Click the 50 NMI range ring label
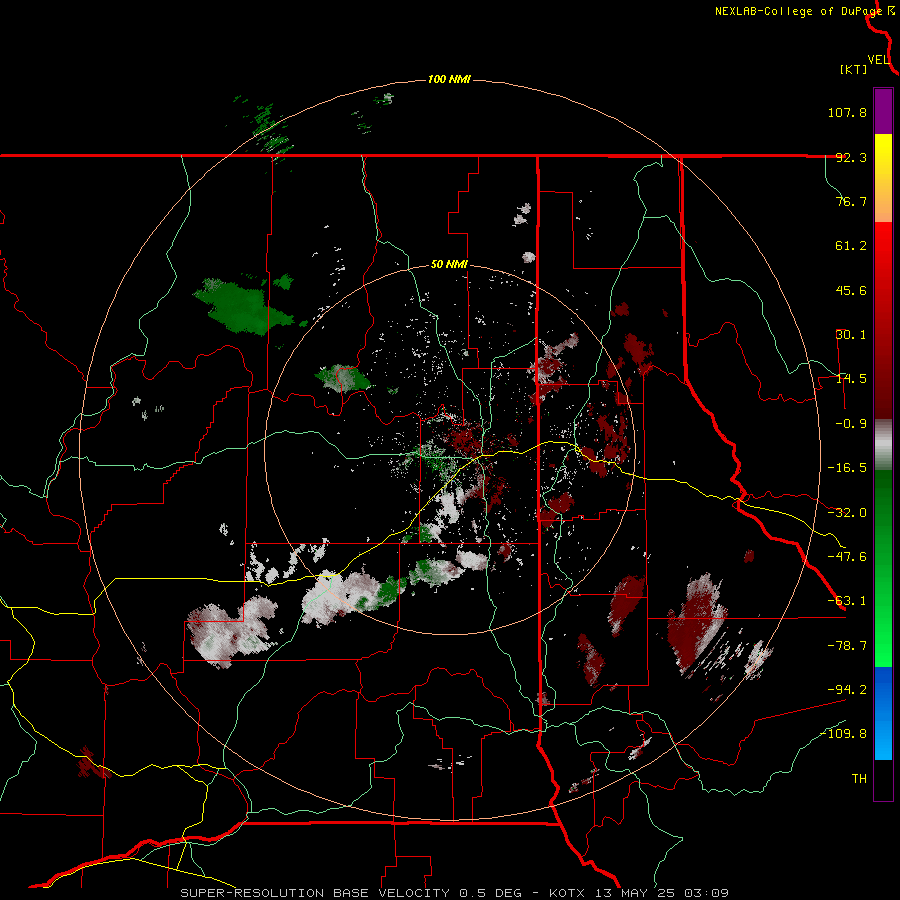The height and width of the screenshot is (900, 900). point(449,265)
